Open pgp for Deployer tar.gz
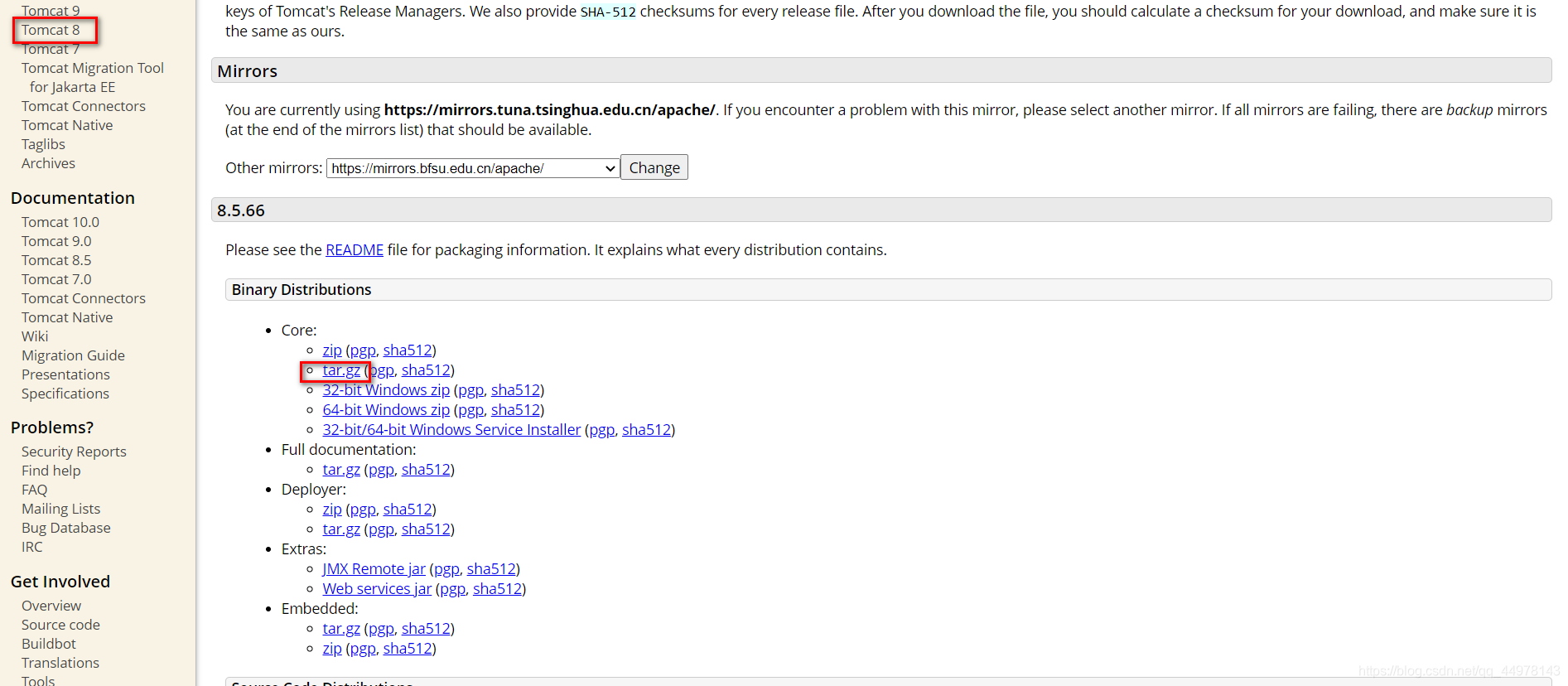This screenshot has width=1568, height=686. coord(382,529)
